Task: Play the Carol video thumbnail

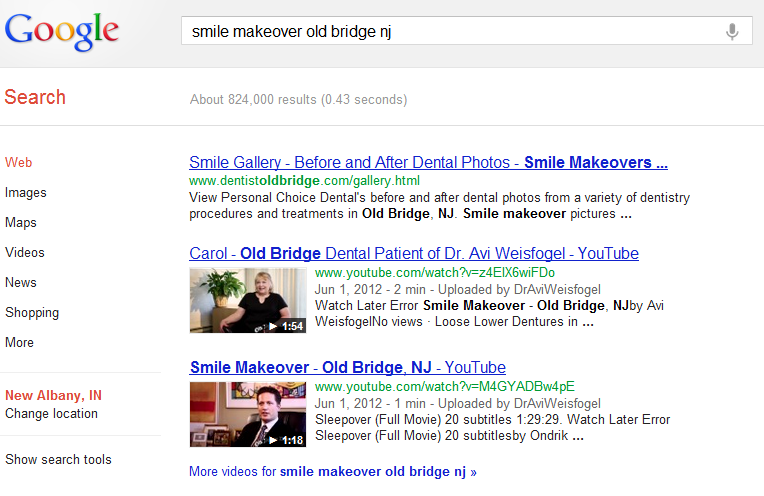Action: (248, 300)
